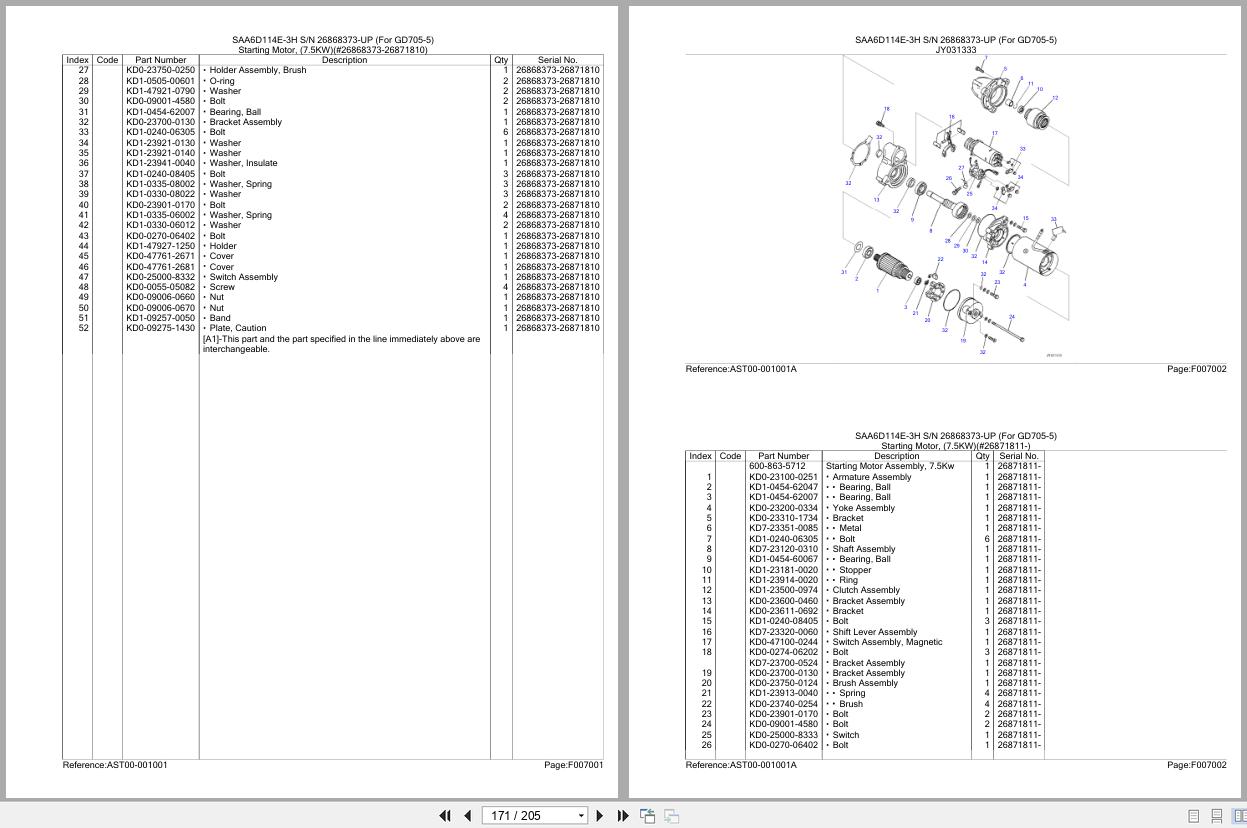The height and width of the screenshot is (828, 1247).
Task: Click part number KD1-0454-62007 in left table
Action: pyautogui.click(x=160, y=112)
